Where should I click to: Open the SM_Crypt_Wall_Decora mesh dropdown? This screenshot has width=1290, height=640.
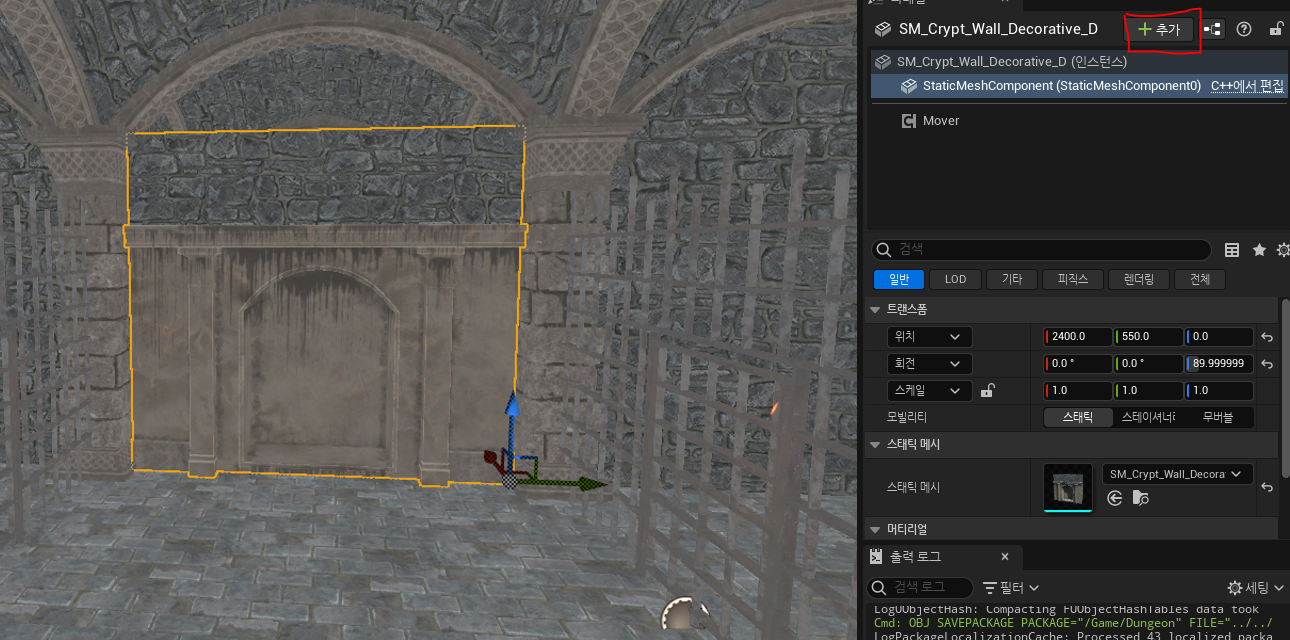click(x=1177, y=474)
